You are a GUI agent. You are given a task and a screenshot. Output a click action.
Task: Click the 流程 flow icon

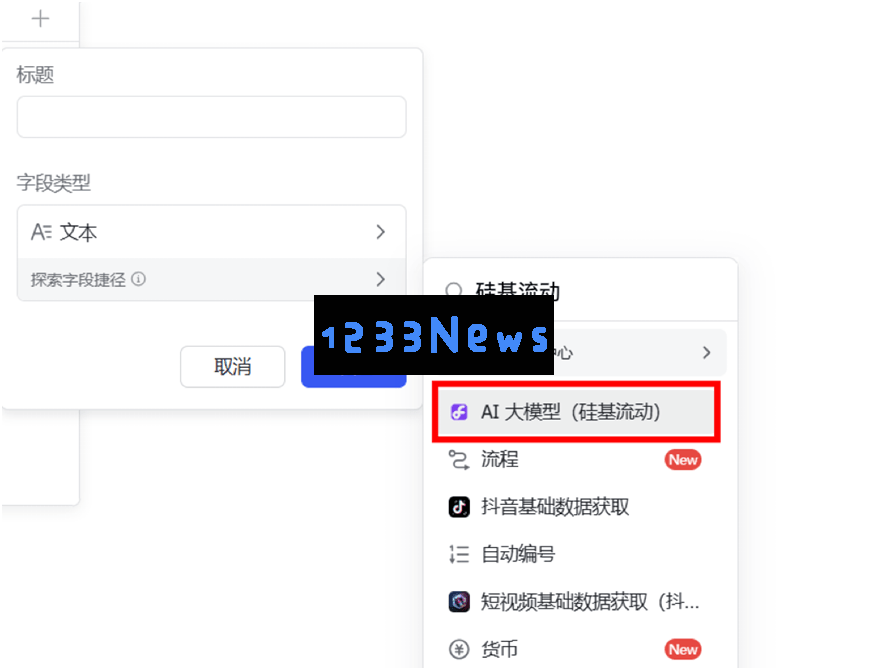pyautogui.click(x=458, y=459)
